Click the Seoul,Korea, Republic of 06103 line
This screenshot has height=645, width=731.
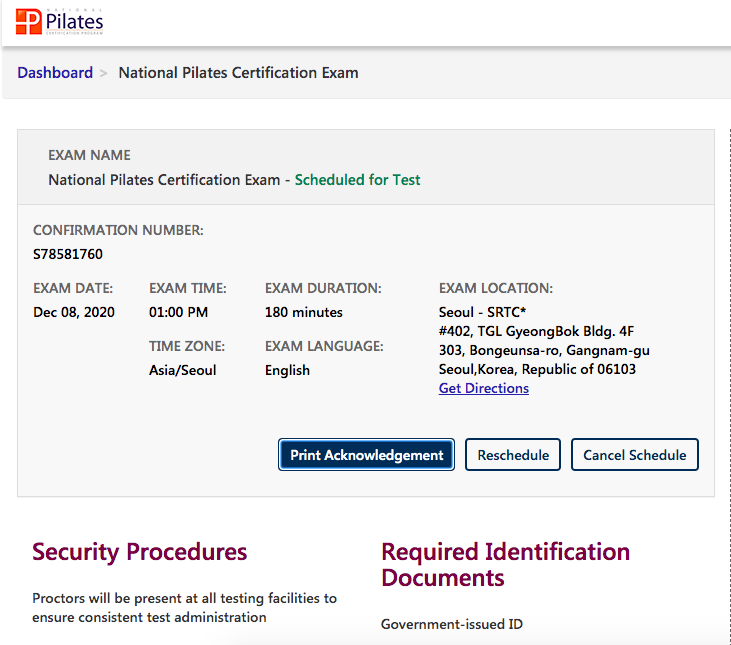tap(537, 369)
